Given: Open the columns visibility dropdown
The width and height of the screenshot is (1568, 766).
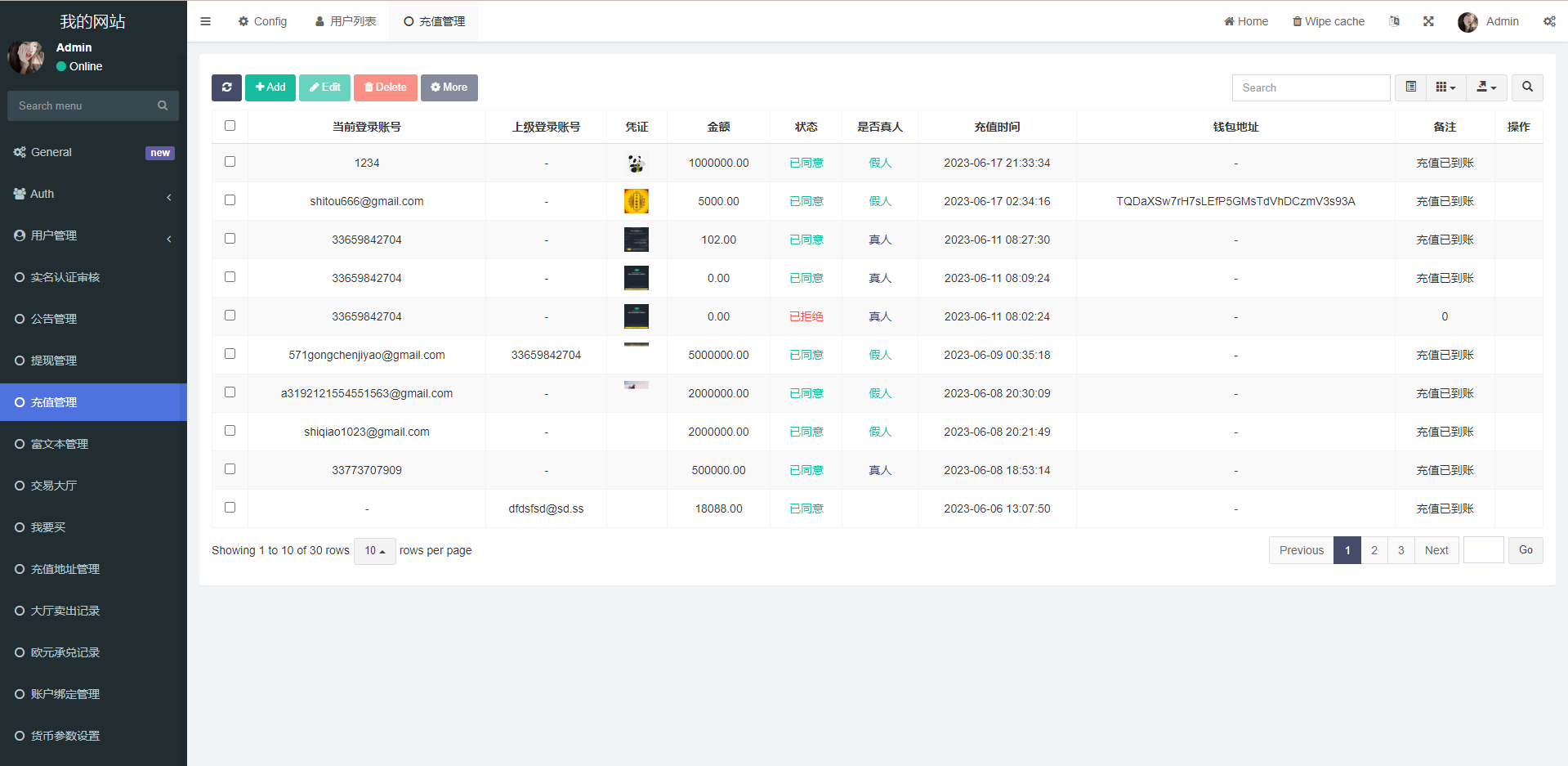Looking at the screenshot, I should [x=1445, y=87].
